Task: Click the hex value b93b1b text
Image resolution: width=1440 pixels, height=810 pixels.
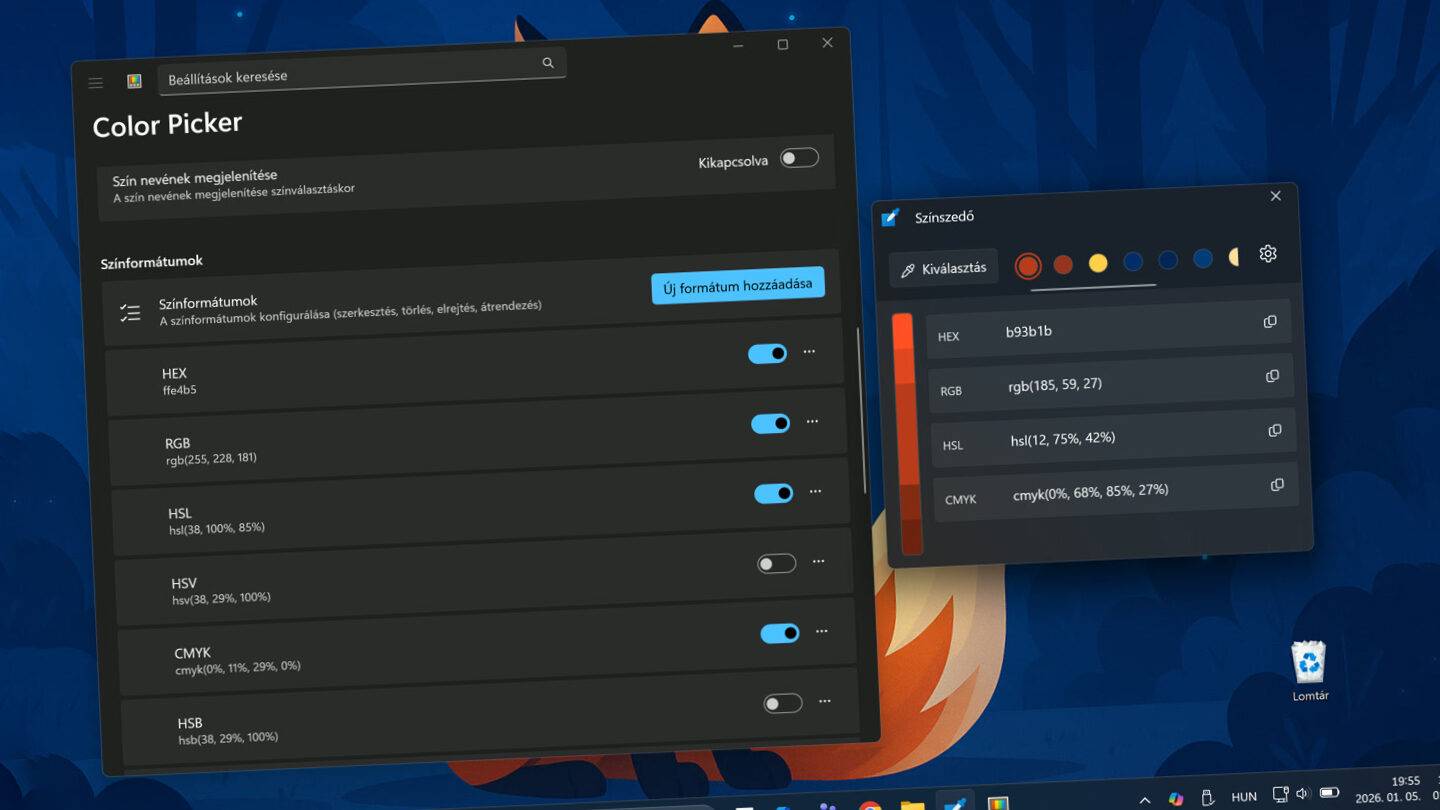Action: (x=1029, y=331)
